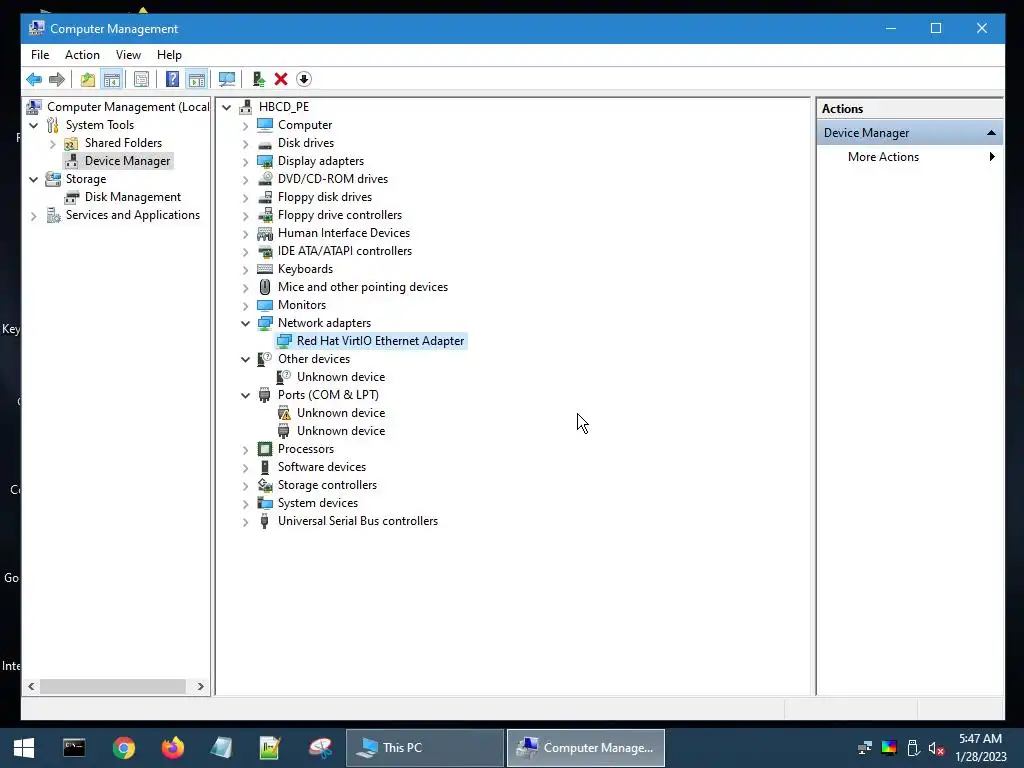The height and width of the screenshot is (768, 1024).
Task: Open the Help menu
Action: pos(169,55)
